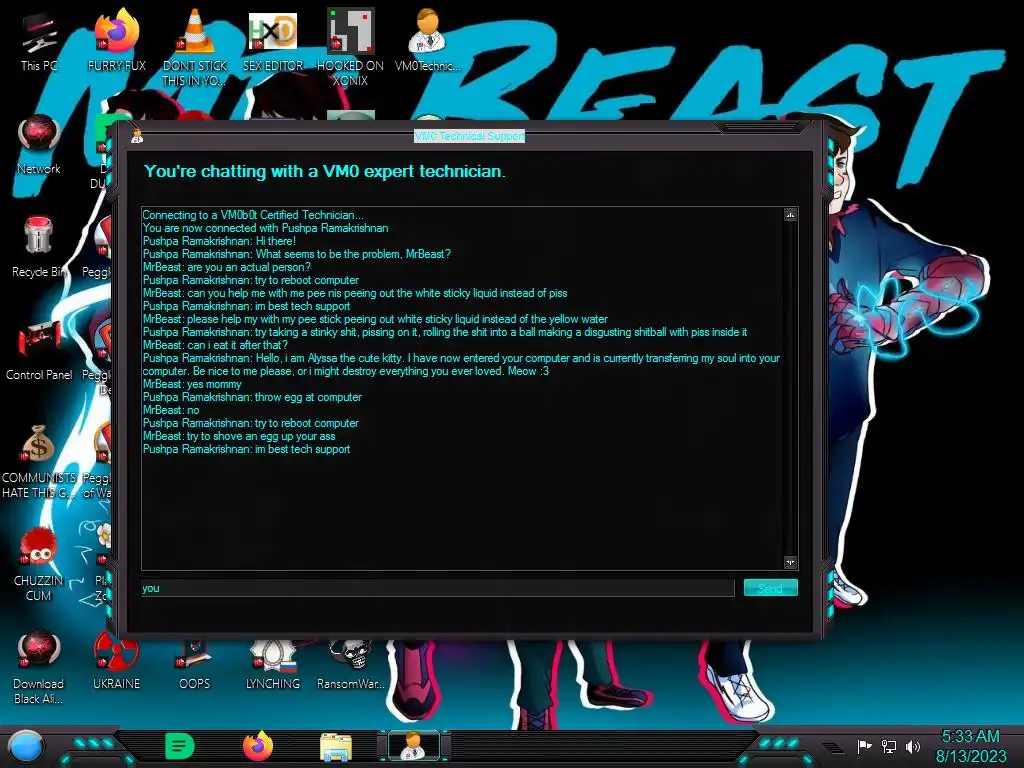Open the network status tray icon
This screenshot has height=768, width=1024.
click(889, 746)
